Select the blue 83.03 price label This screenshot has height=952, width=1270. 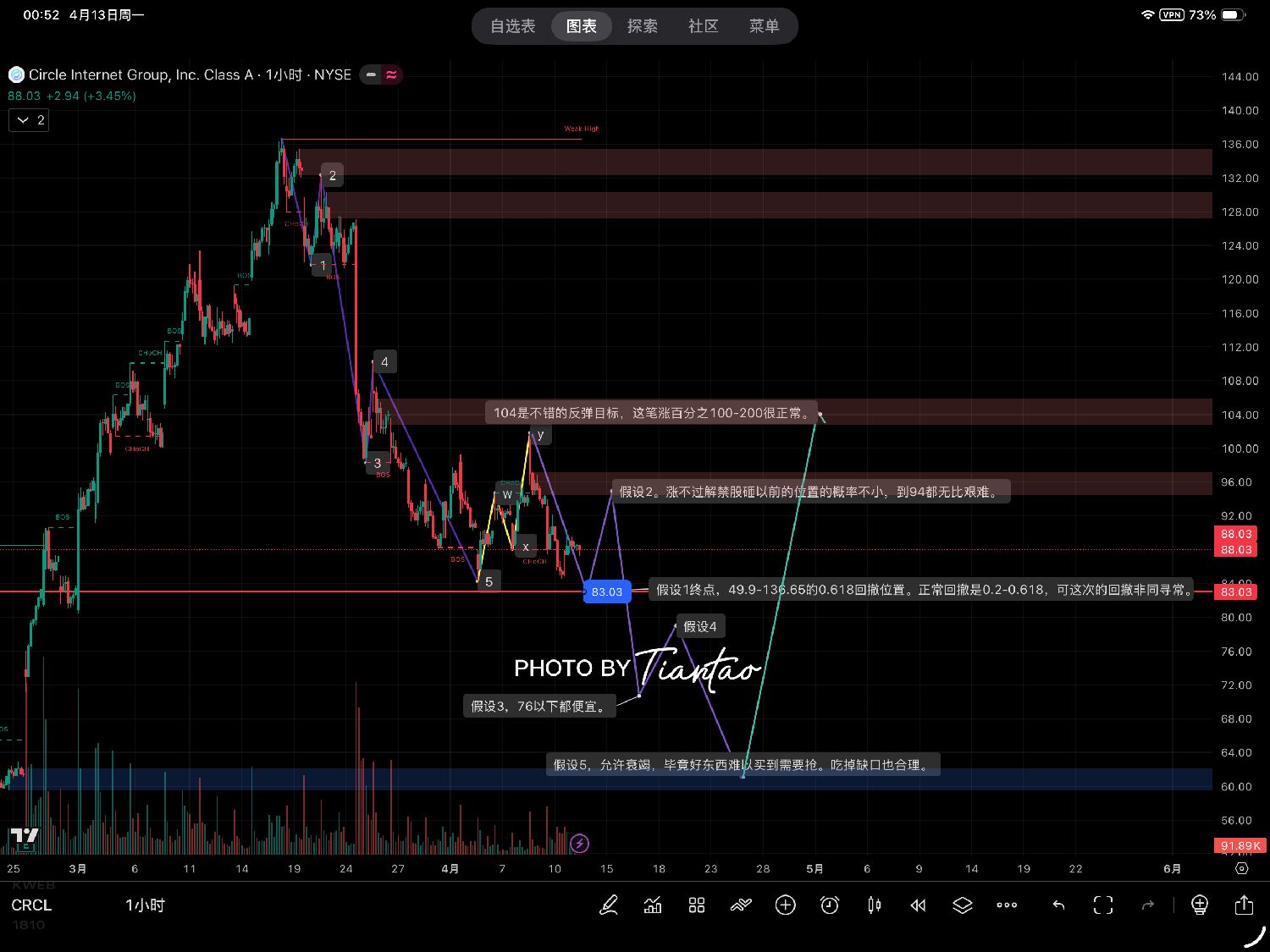point(607,592)
